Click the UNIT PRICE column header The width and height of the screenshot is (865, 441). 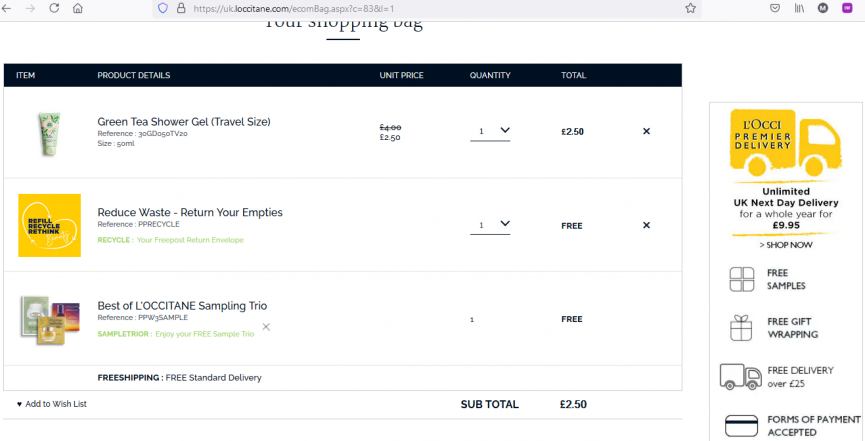pos(401,75)
